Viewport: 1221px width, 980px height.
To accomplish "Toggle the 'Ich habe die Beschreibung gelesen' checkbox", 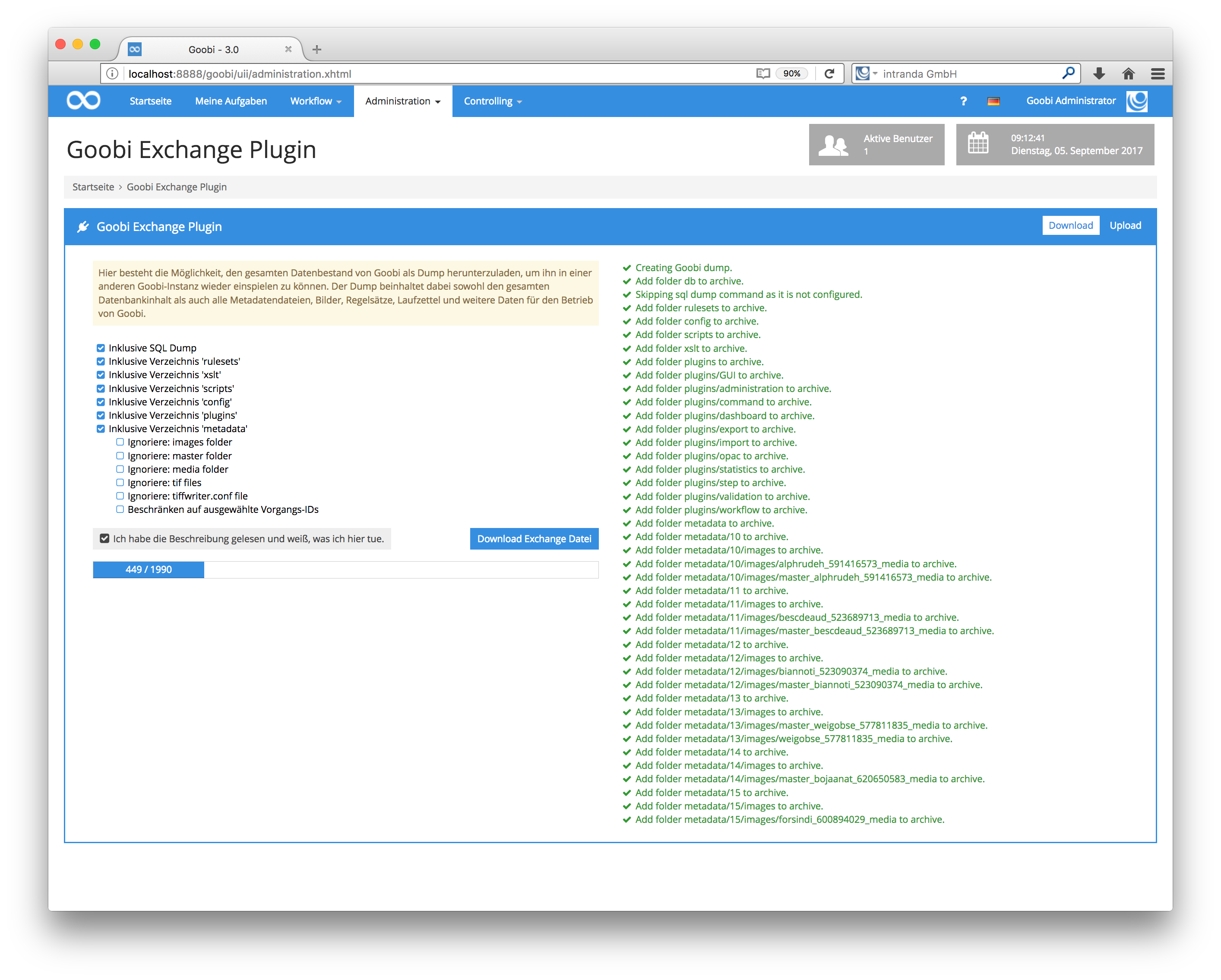I will coord(105,538).
